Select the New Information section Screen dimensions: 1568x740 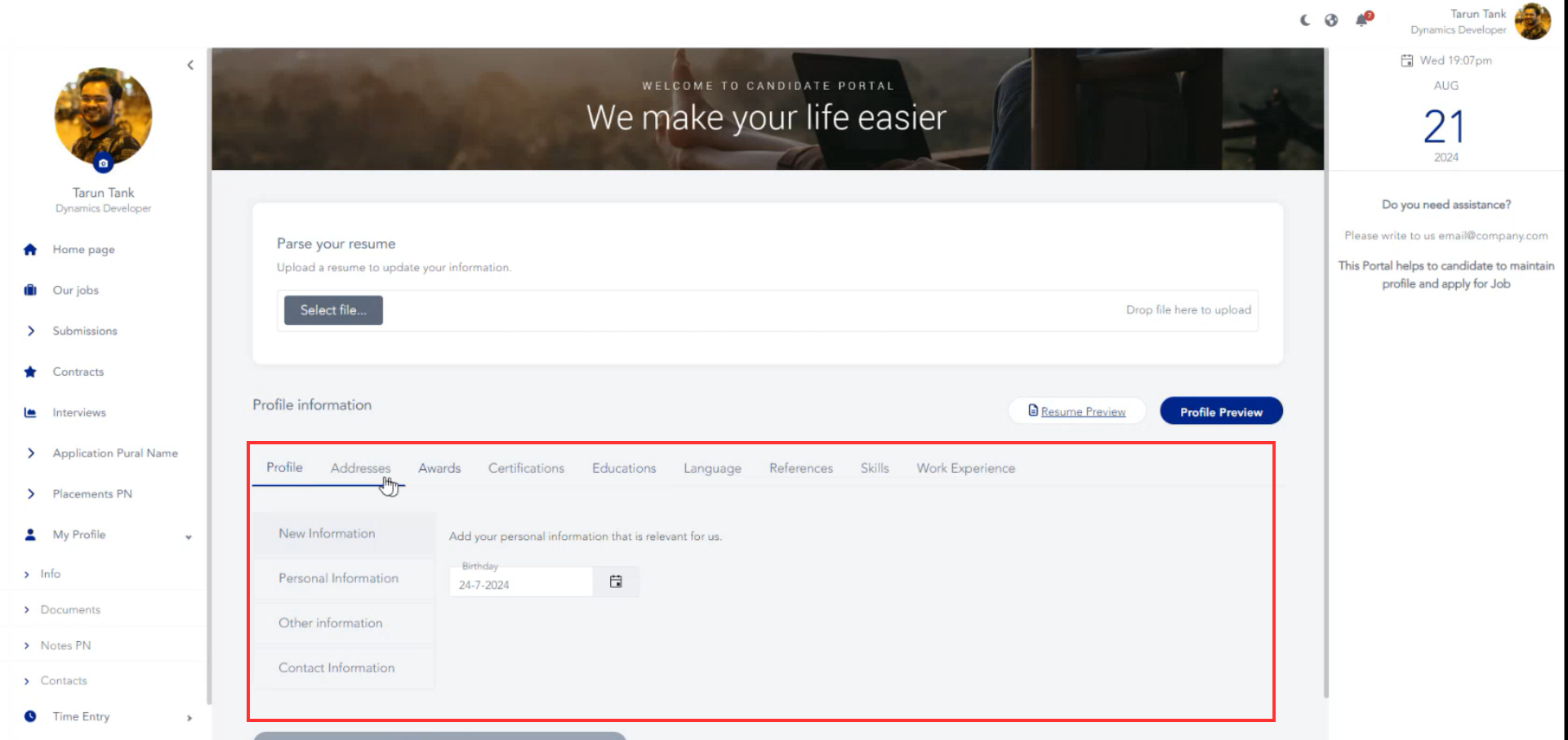(x=344, y=533)
